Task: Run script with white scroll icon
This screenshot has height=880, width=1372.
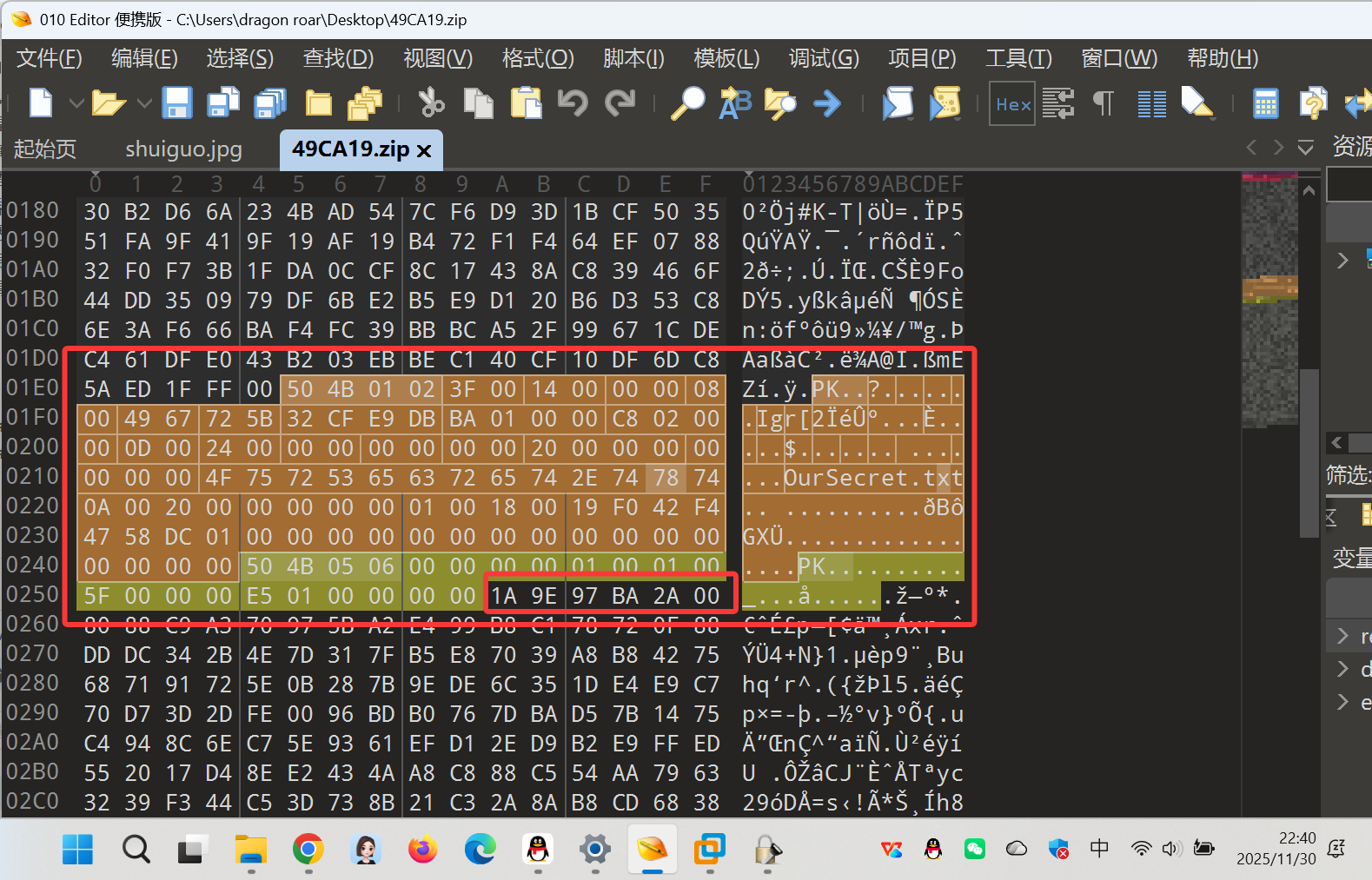Action: [898, 103]
